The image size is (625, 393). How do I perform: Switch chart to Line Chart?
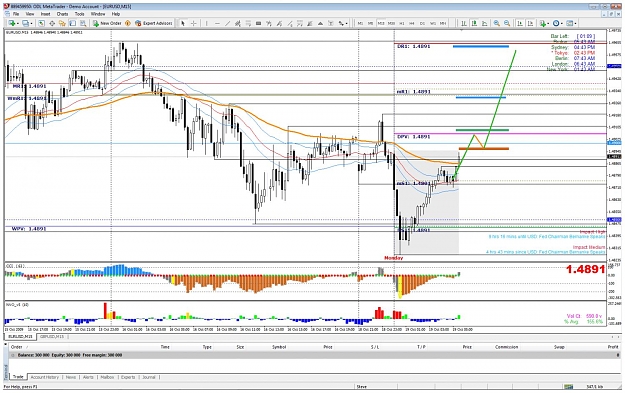[484, 24]
